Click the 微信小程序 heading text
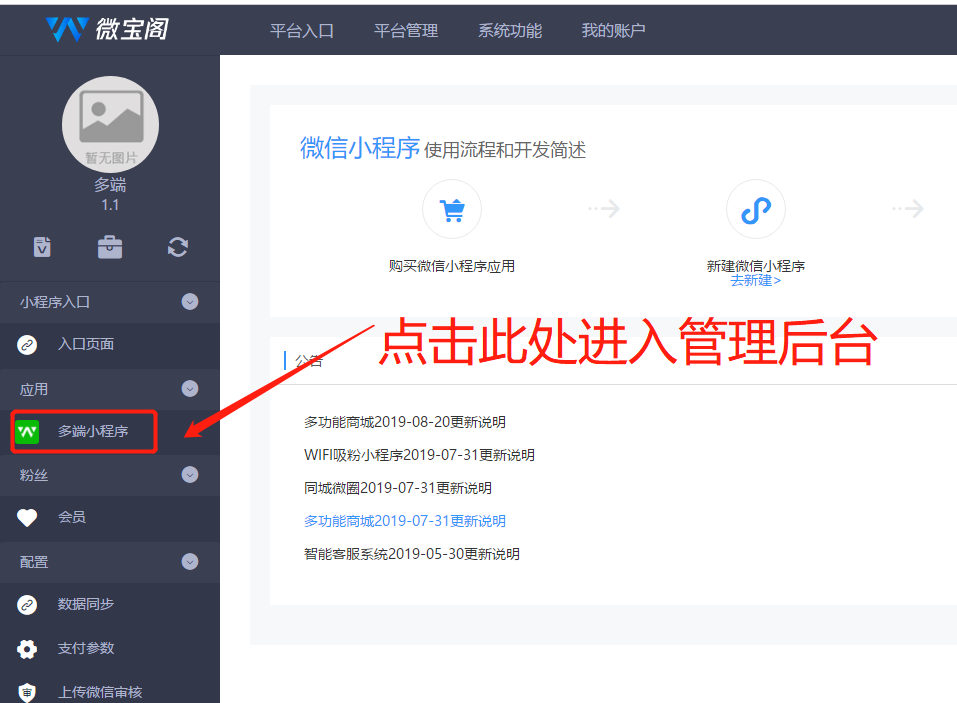Viewport: 957px width, 703px height. pos(359,148)
